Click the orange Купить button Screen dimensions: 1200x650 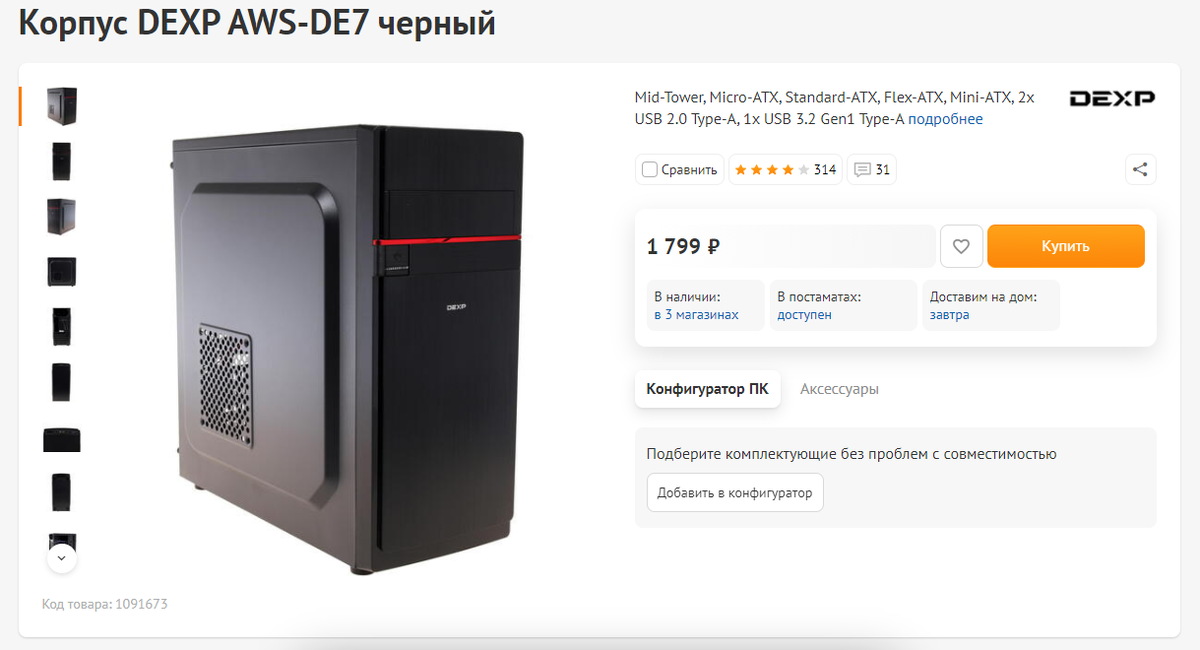1066,246
